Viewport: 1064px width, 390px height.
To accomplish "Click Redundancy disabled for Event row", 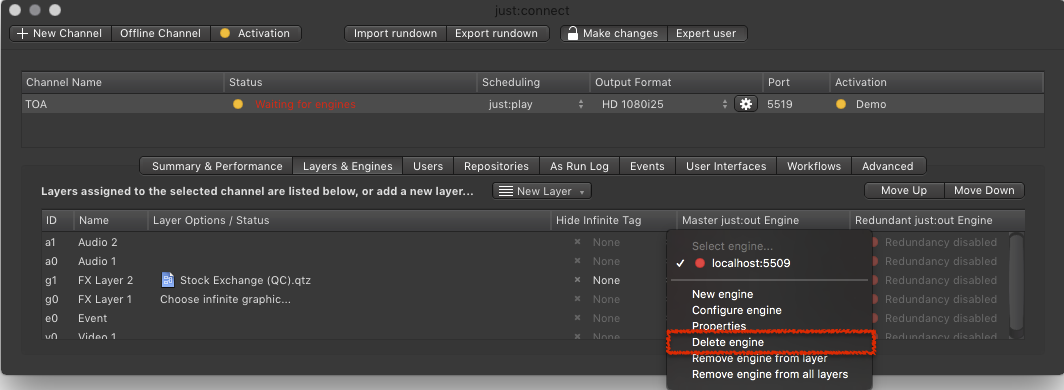I will coord(940,318).
